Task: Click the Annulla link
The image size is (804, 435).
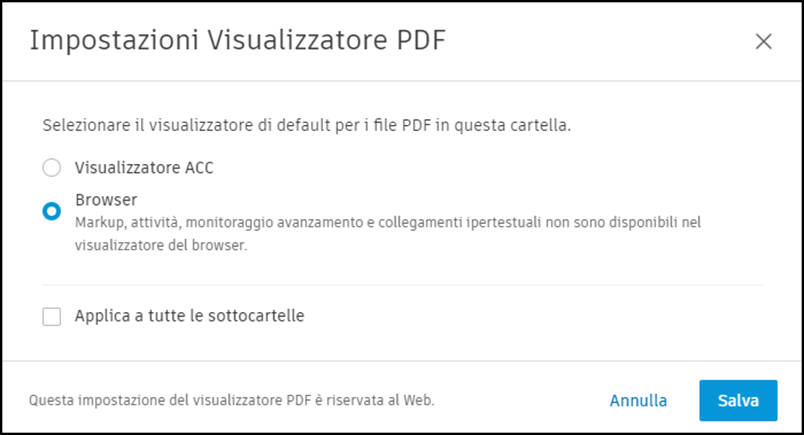Action: point(638,400)
